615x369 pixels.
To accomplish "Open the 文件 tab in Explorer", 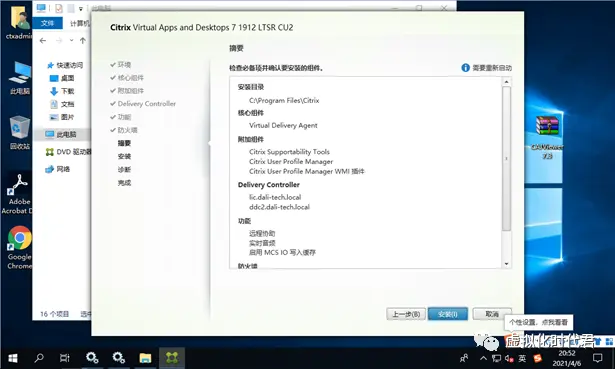I will pyautogui.click(x=47, y=23).
